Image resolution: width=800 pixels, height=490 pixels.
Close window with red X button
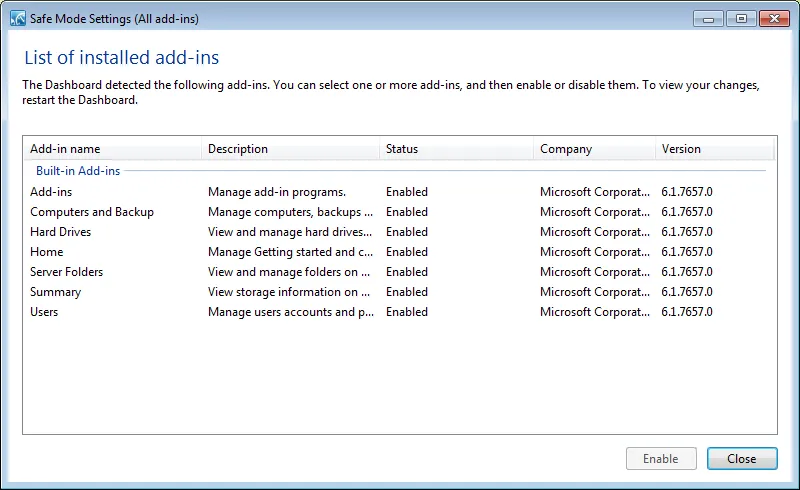point(774,19)
